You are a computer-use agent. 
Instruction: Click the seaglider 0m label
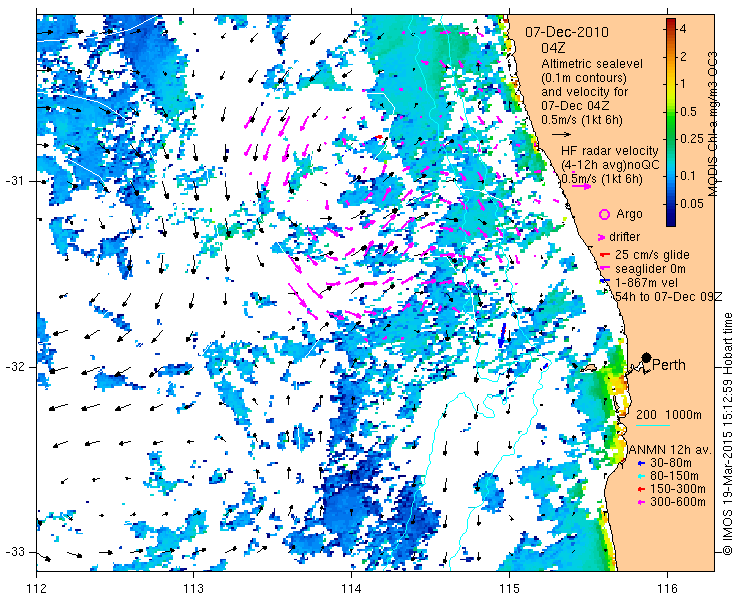(650, 269)
